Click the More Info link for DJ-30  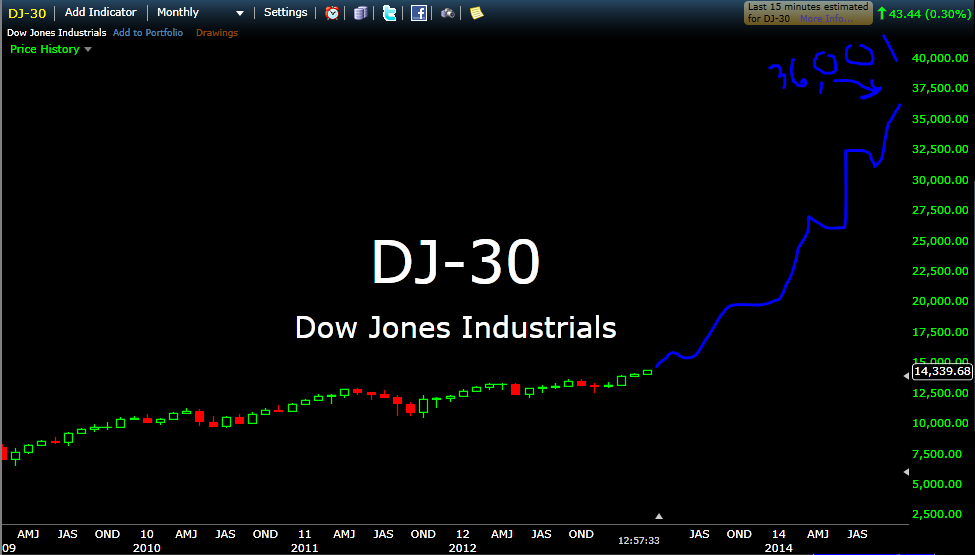(x=826, y=19)
